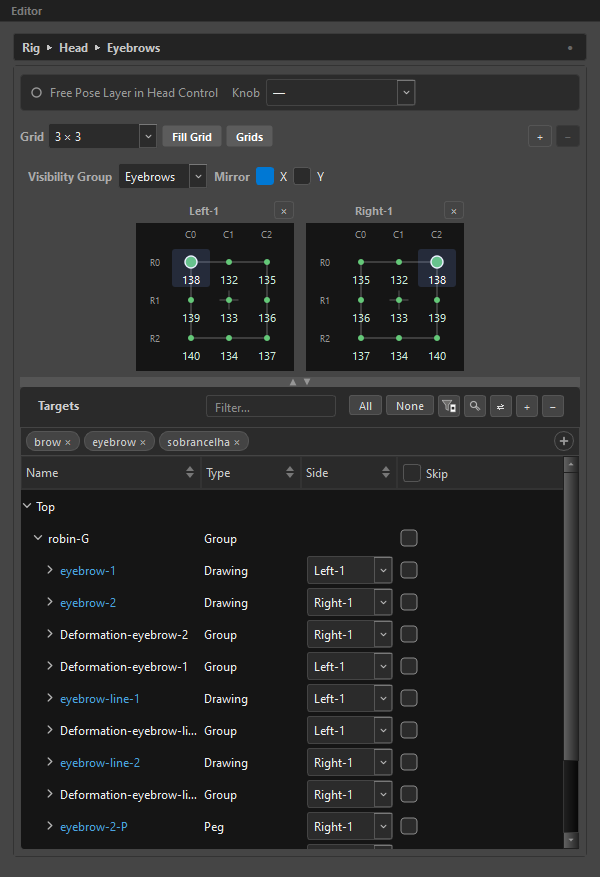The width and height of the screenshot is (600, 877).
Task: Click the None button
Action: click(410, 406)
